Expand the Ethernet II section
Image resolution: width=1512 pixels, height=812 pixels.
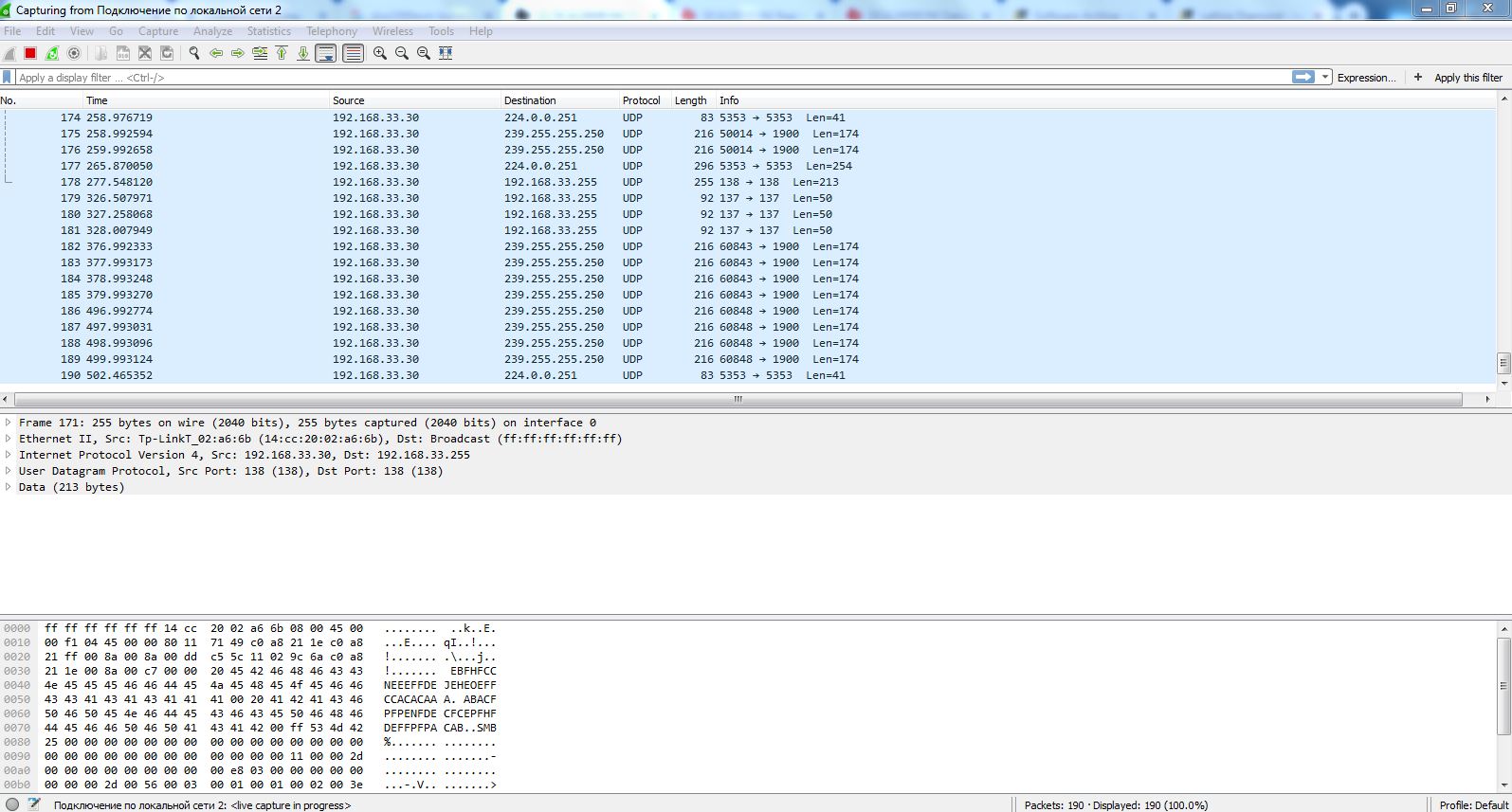[9, 439]
